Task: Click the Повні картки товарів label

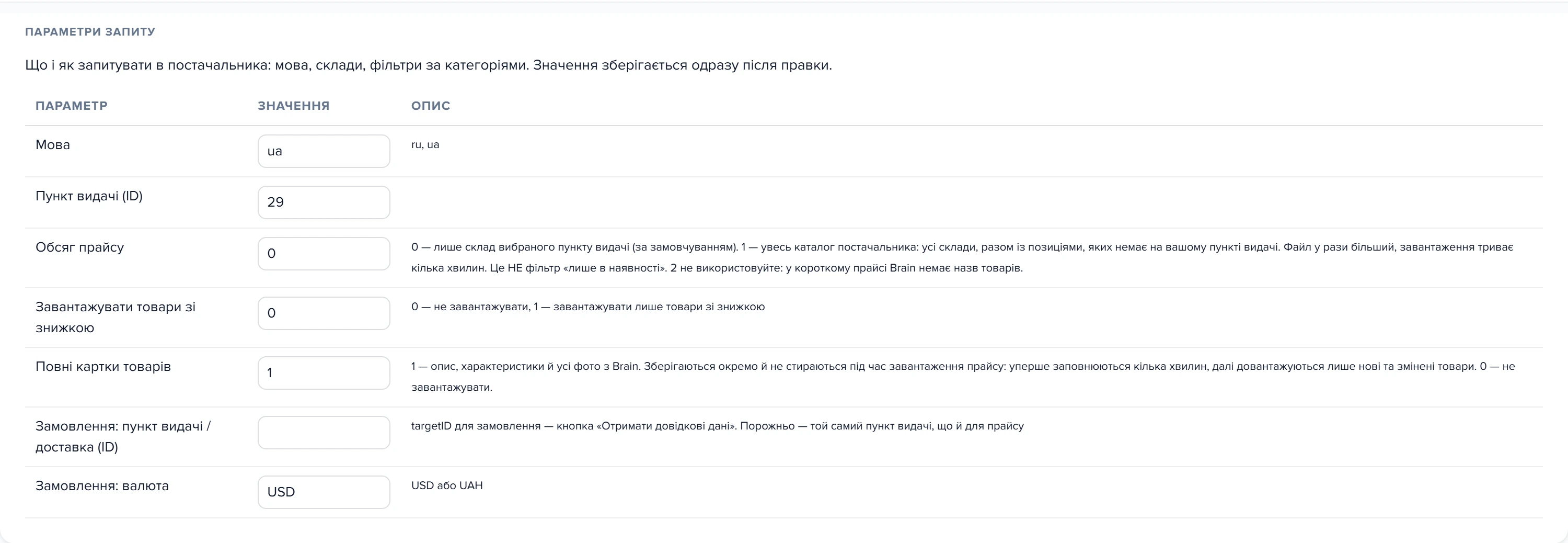Action: pos(103,367)
